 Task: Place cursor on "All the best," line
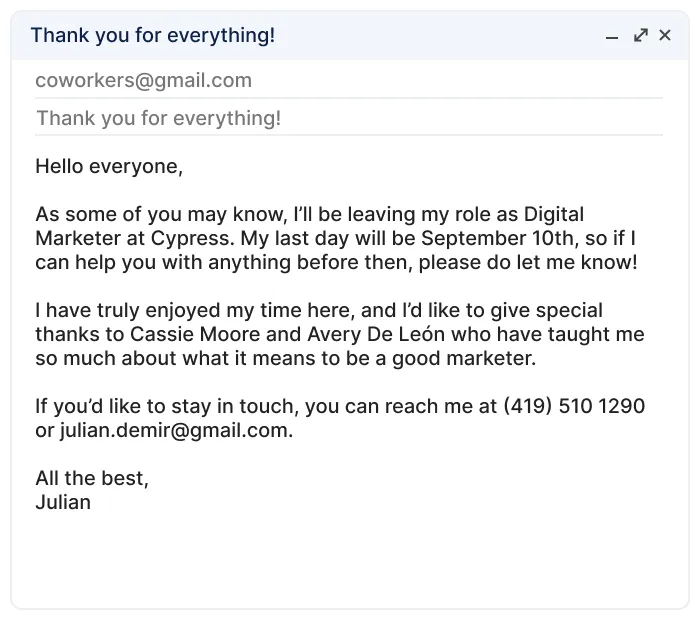coord(92,479)
